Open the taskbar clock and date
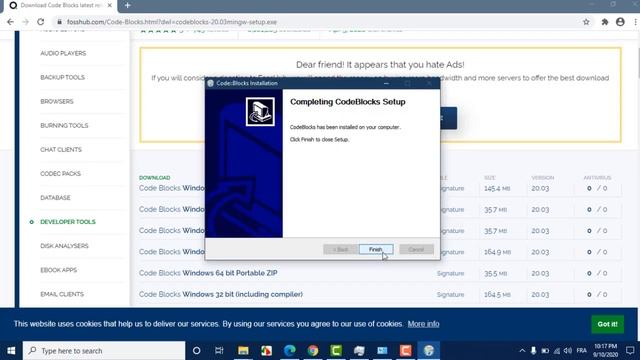Image resolution: width=640 pixels, height=360 pixels. (606, 351)
